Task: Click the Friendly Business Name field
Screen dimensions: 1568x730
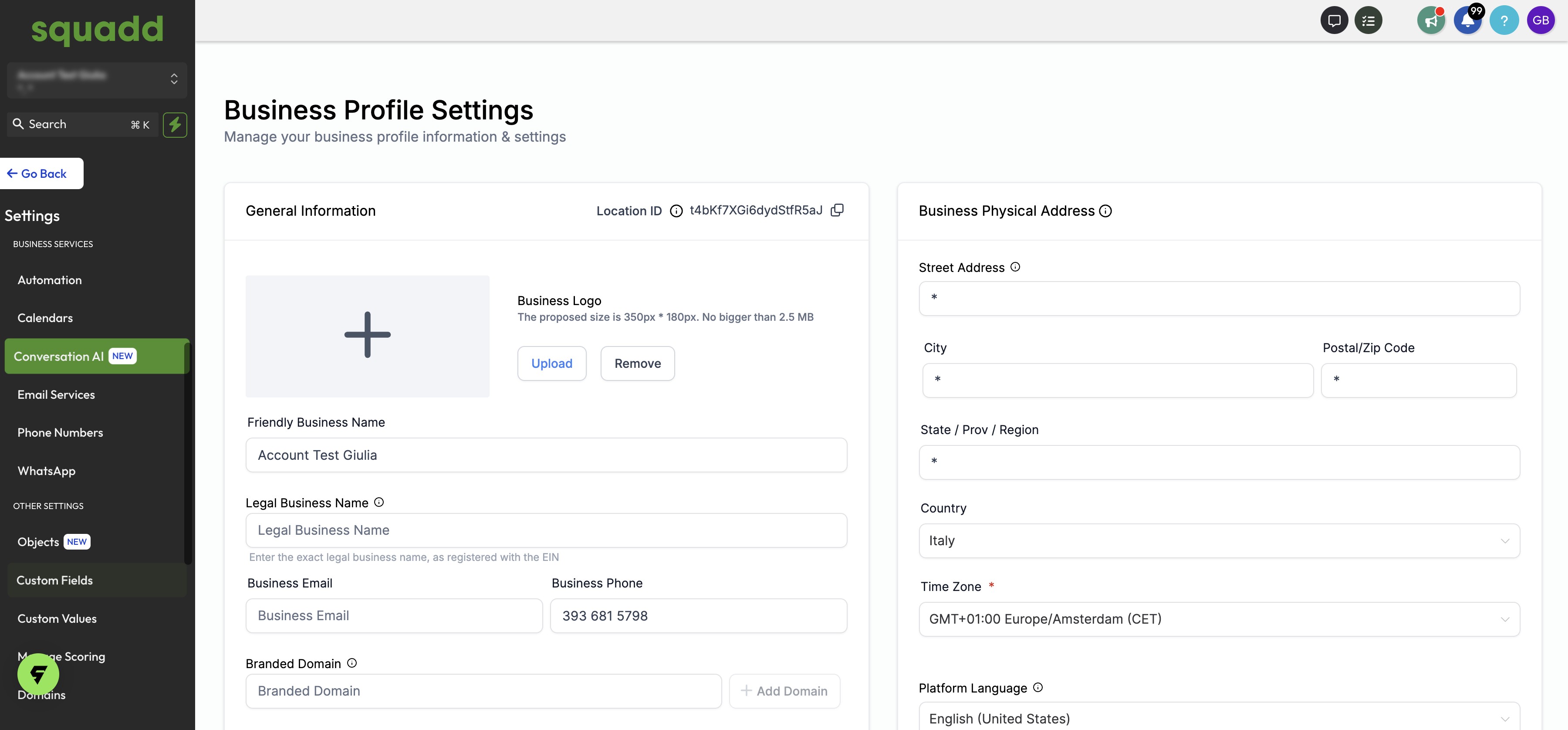Action: click(546, 455)
